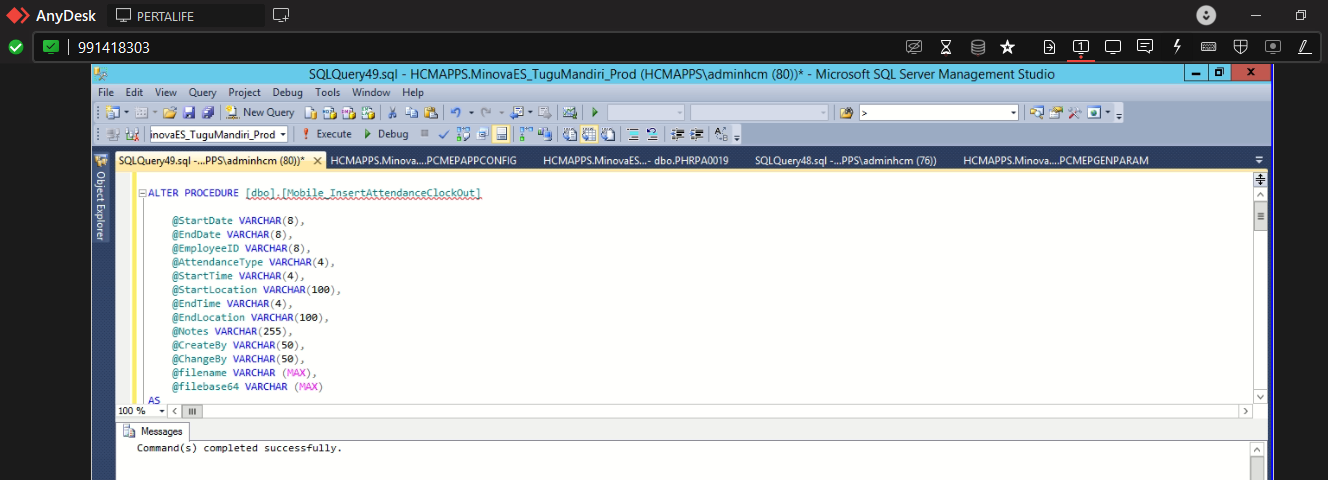Click the Save disk icon in toolbar
Image resolution: width=1328 pixels, height=480 pixels.
pyautogui.click(x=189, y=112)
